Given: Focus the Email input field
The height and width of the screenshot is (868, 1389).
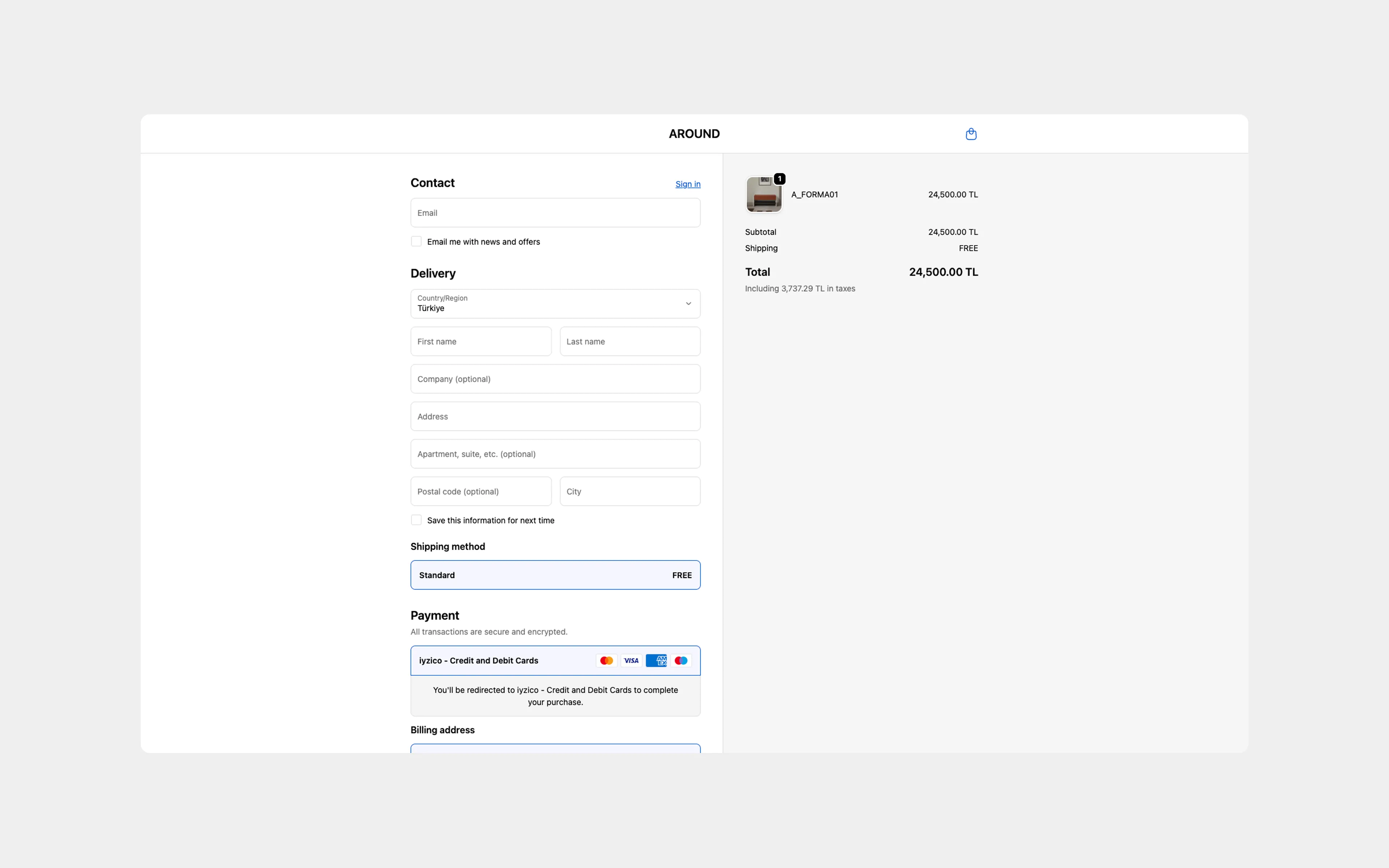Looking at the screenshot, I should 555,213.
